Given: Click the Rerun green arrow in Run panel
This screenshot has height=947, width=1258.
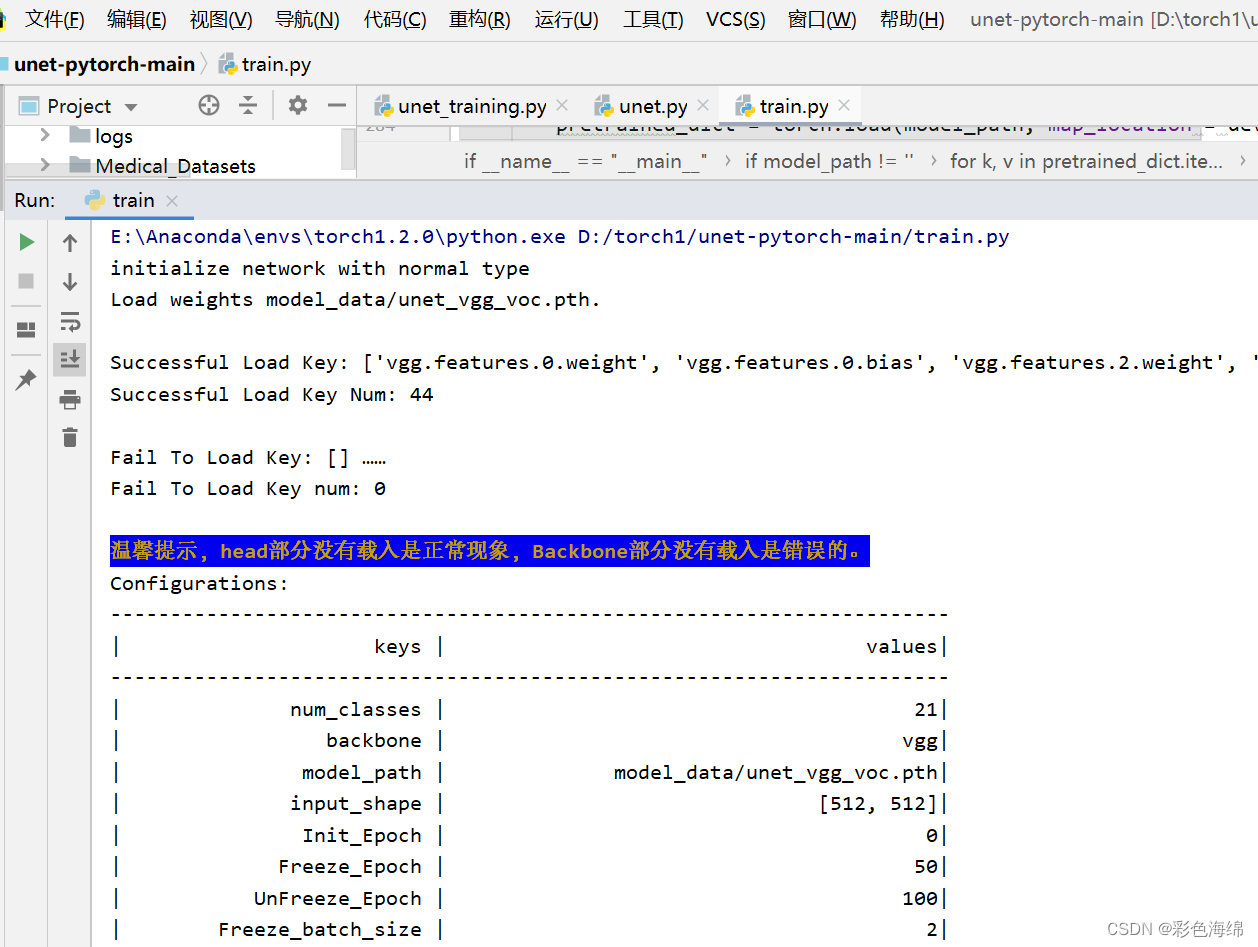Looking at the screenshot, I should [x=26, y=241].
